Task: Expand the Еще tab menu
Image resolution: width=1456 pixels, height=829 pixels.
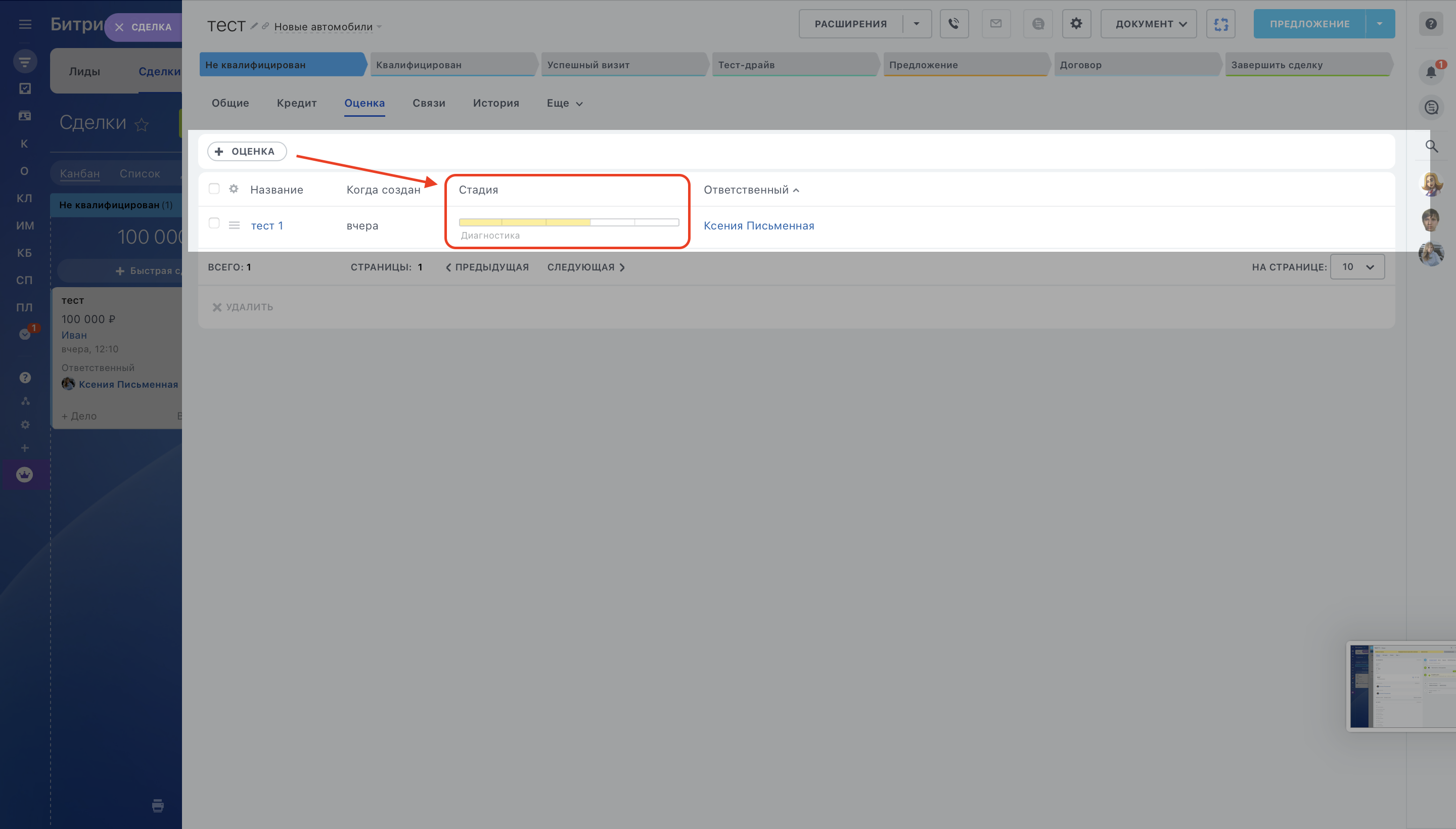Action: (x=564, y=103)
